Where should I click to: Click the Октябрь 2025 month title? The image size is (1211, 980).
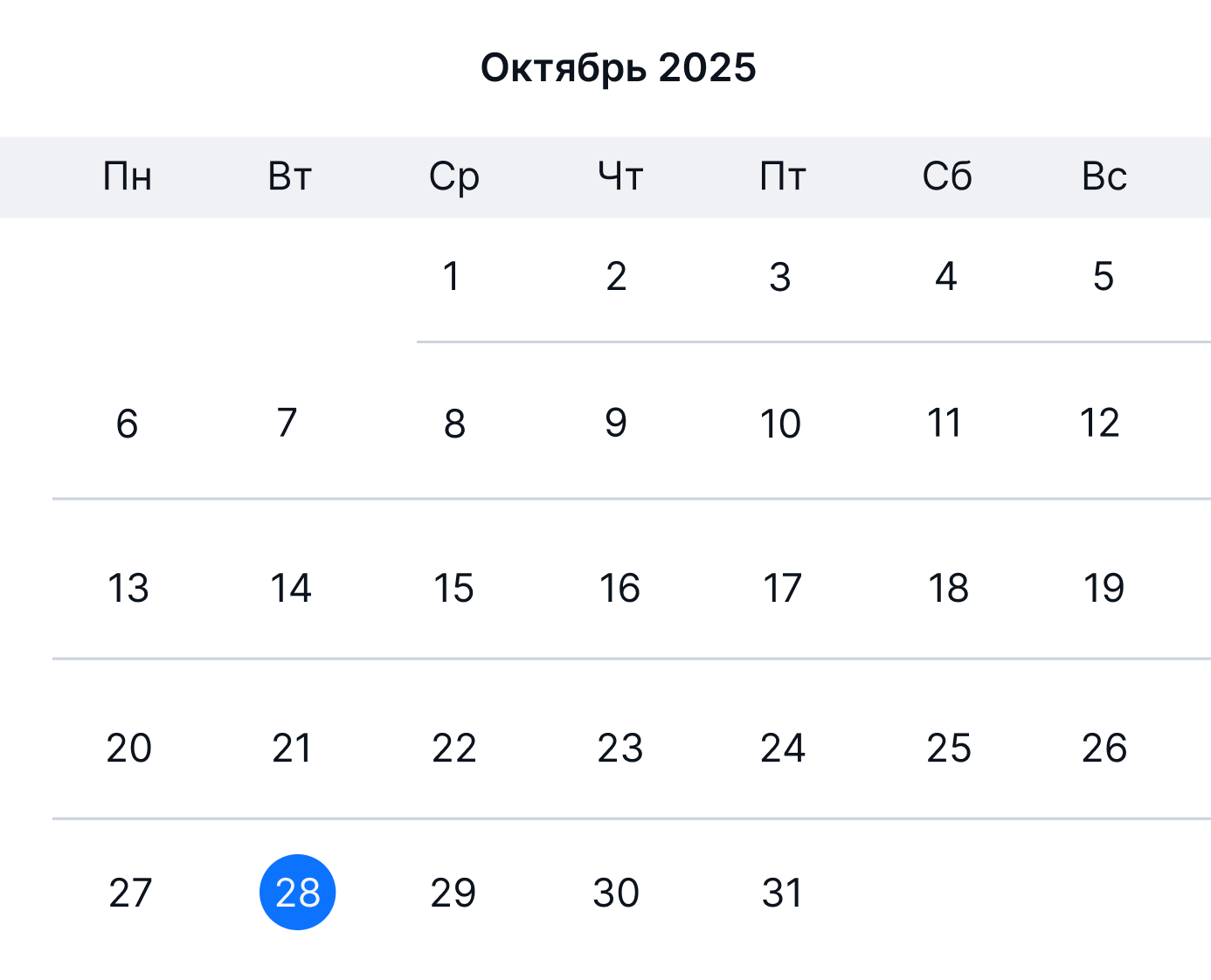click(618, 68)
